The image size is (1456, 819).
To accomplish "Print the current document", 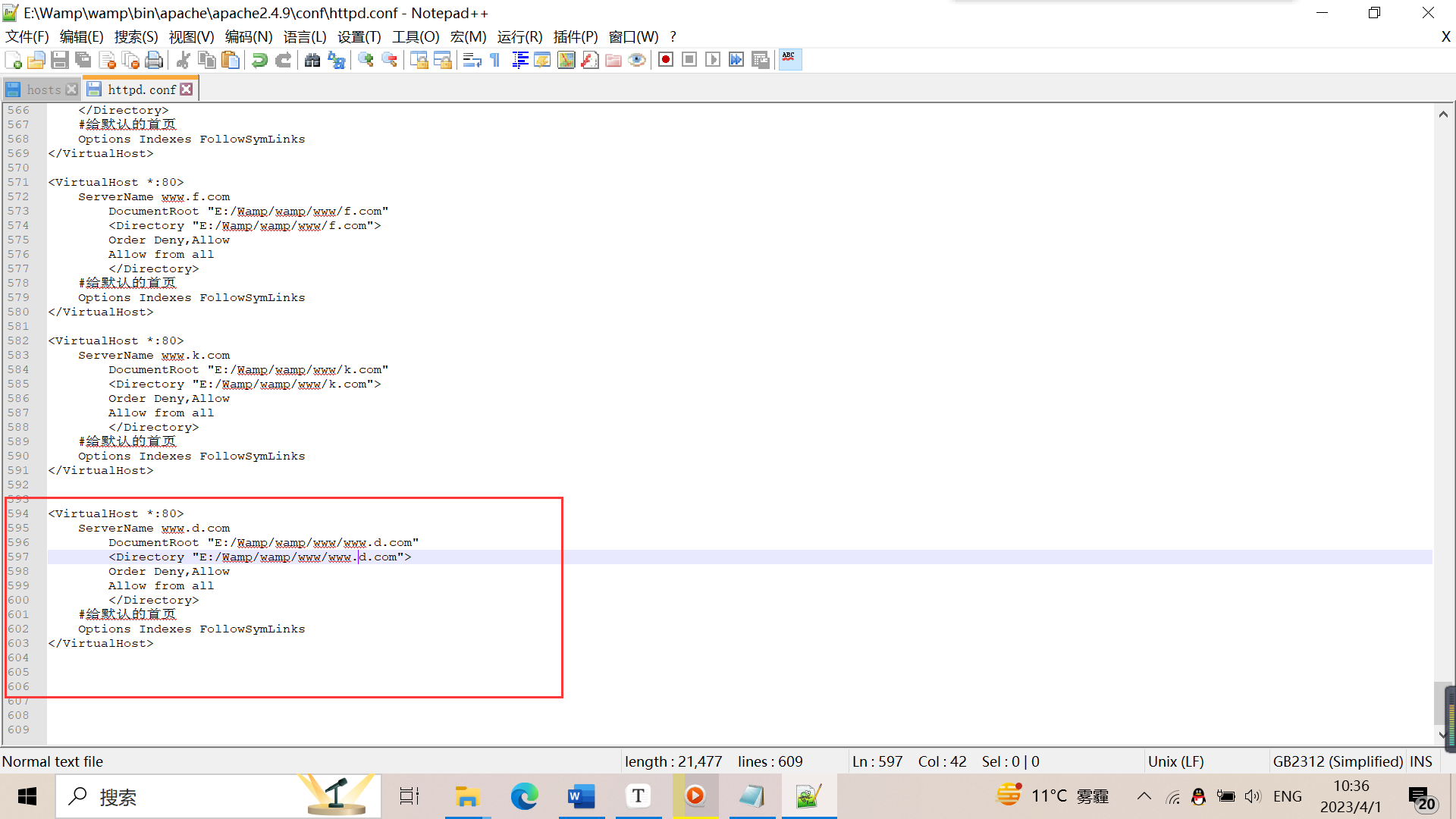I will click(154, 60).
